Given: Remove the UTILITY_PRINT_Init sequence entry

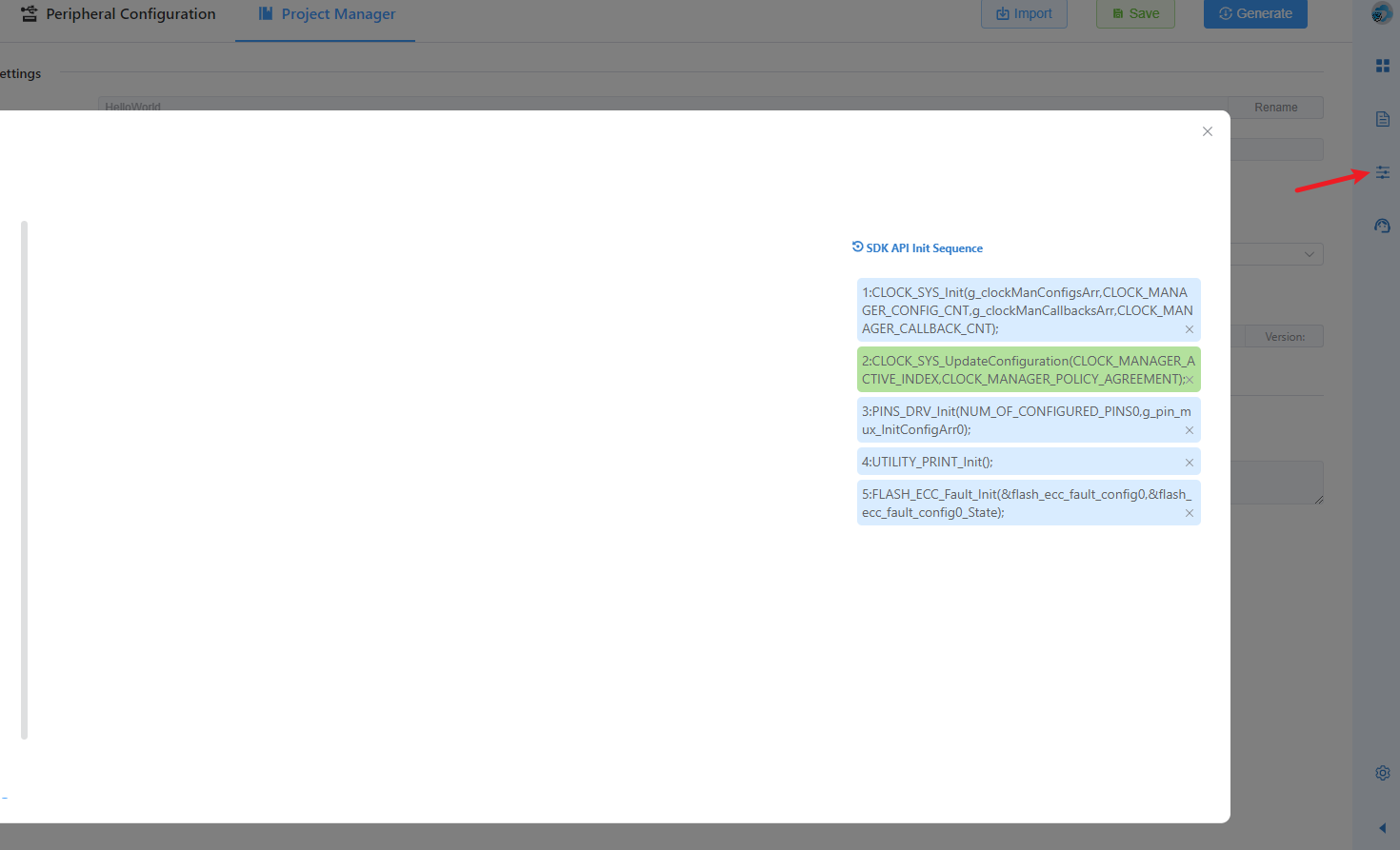Looking at the screenshot, I should [1189, 463].
